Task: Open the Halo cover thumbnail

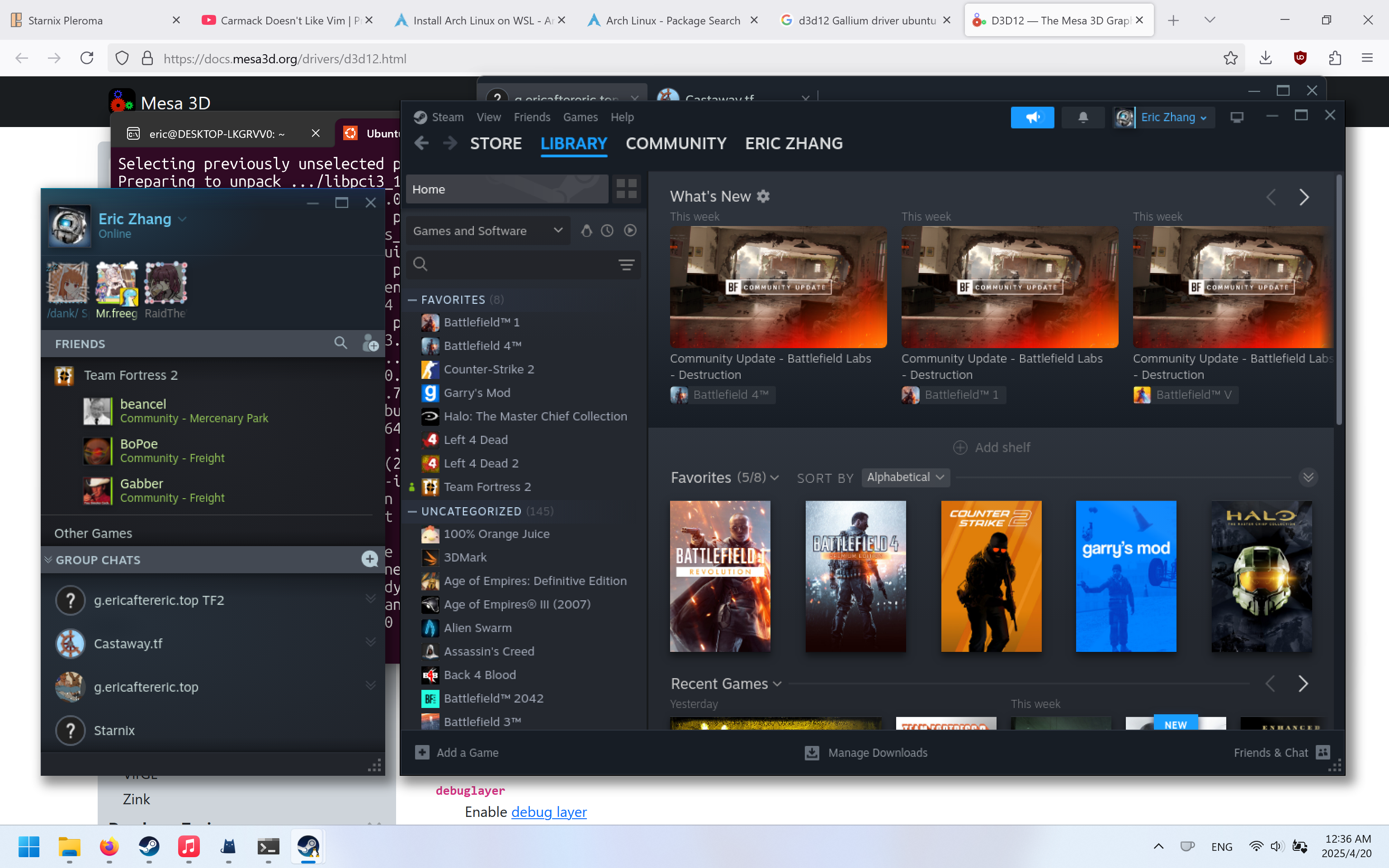Action: tap(1261, 576)
